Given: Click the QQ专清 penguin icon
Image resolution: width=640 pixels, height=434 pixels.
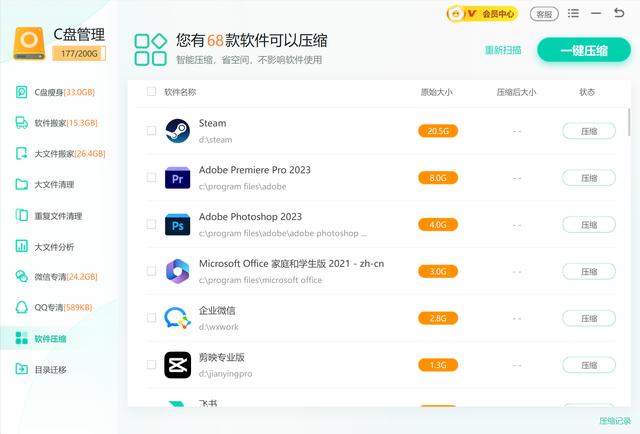Looking at the screenshot, I should click(21, 307).
